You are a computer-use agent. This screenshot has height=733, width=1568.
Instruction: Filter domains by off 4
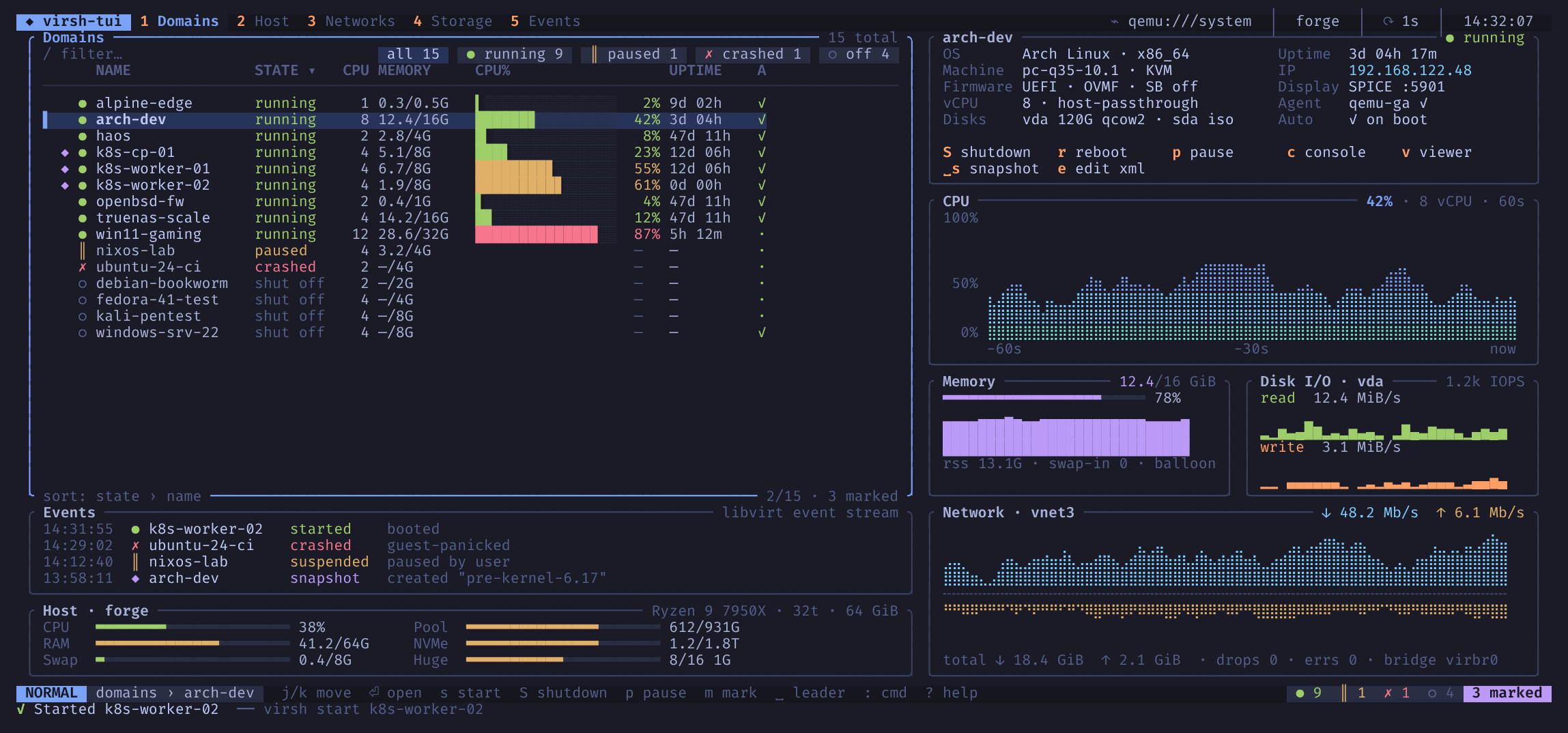click(x=859, y=54)
